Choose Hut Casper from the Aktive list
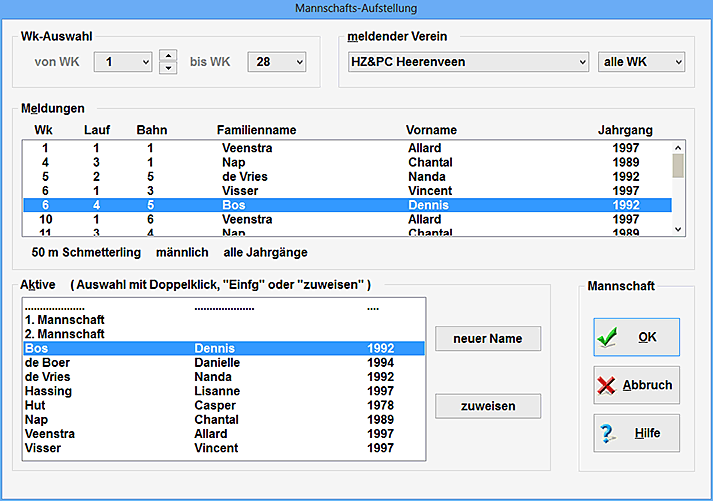 (100, 406)
